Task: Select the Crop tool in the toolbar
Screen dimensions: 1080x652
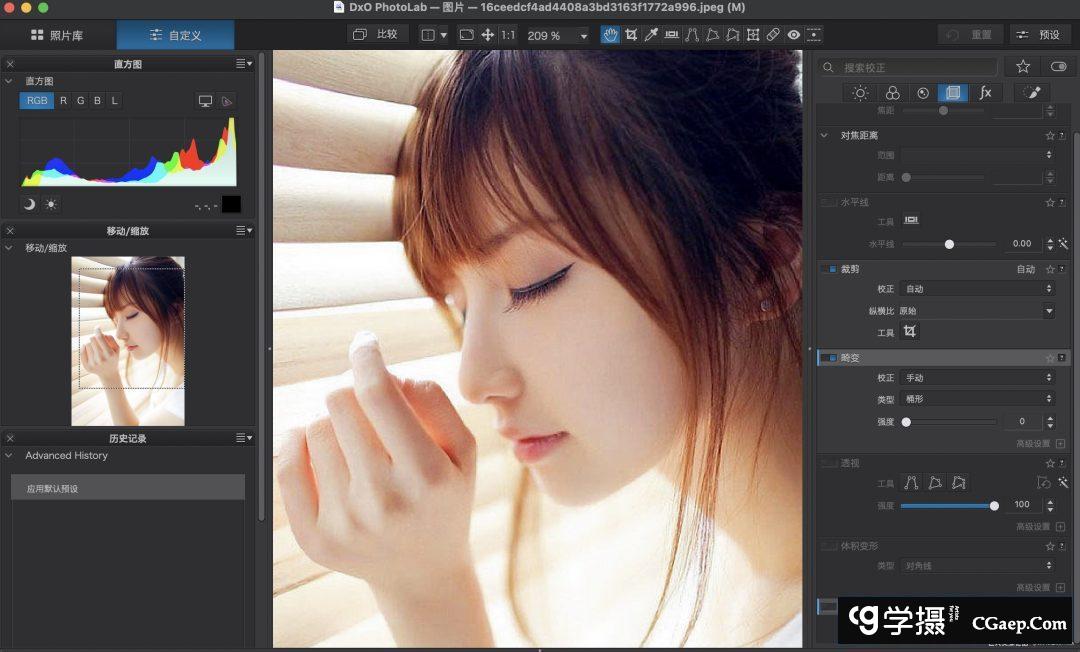Action: (x=632, y=34)
